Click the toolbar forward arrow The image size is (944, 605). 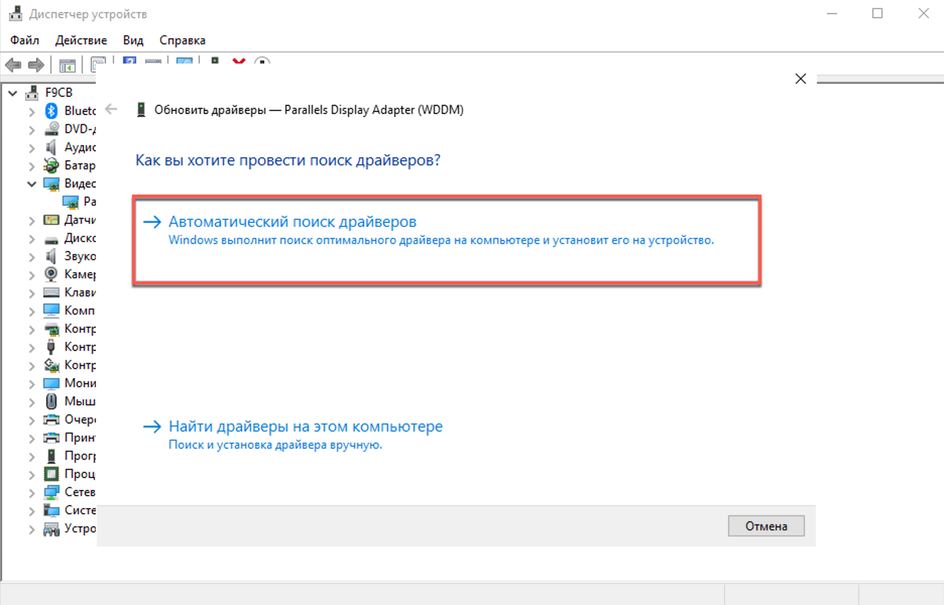36,65
